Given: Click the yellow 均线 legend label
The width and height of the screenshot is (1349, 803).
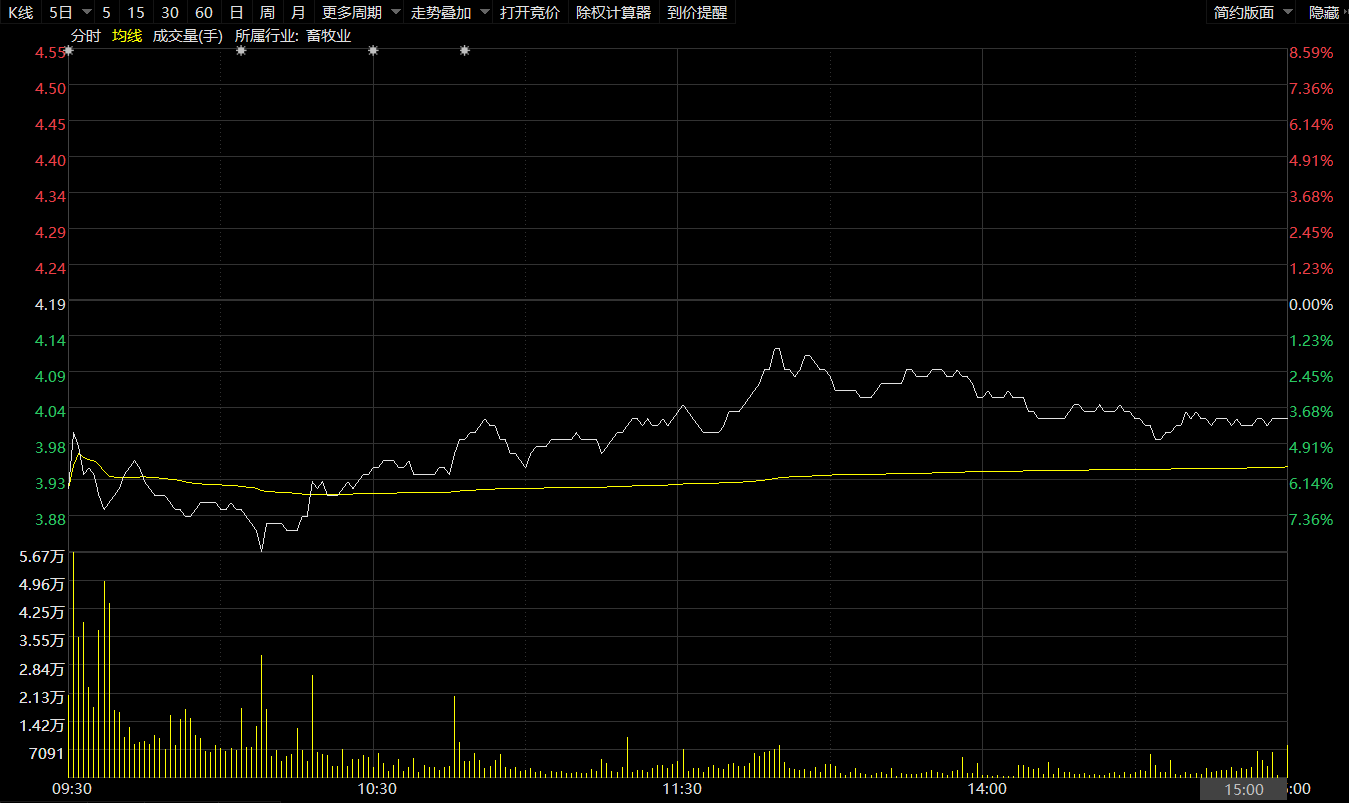Looking at the screenshot, I should point(127,36).
